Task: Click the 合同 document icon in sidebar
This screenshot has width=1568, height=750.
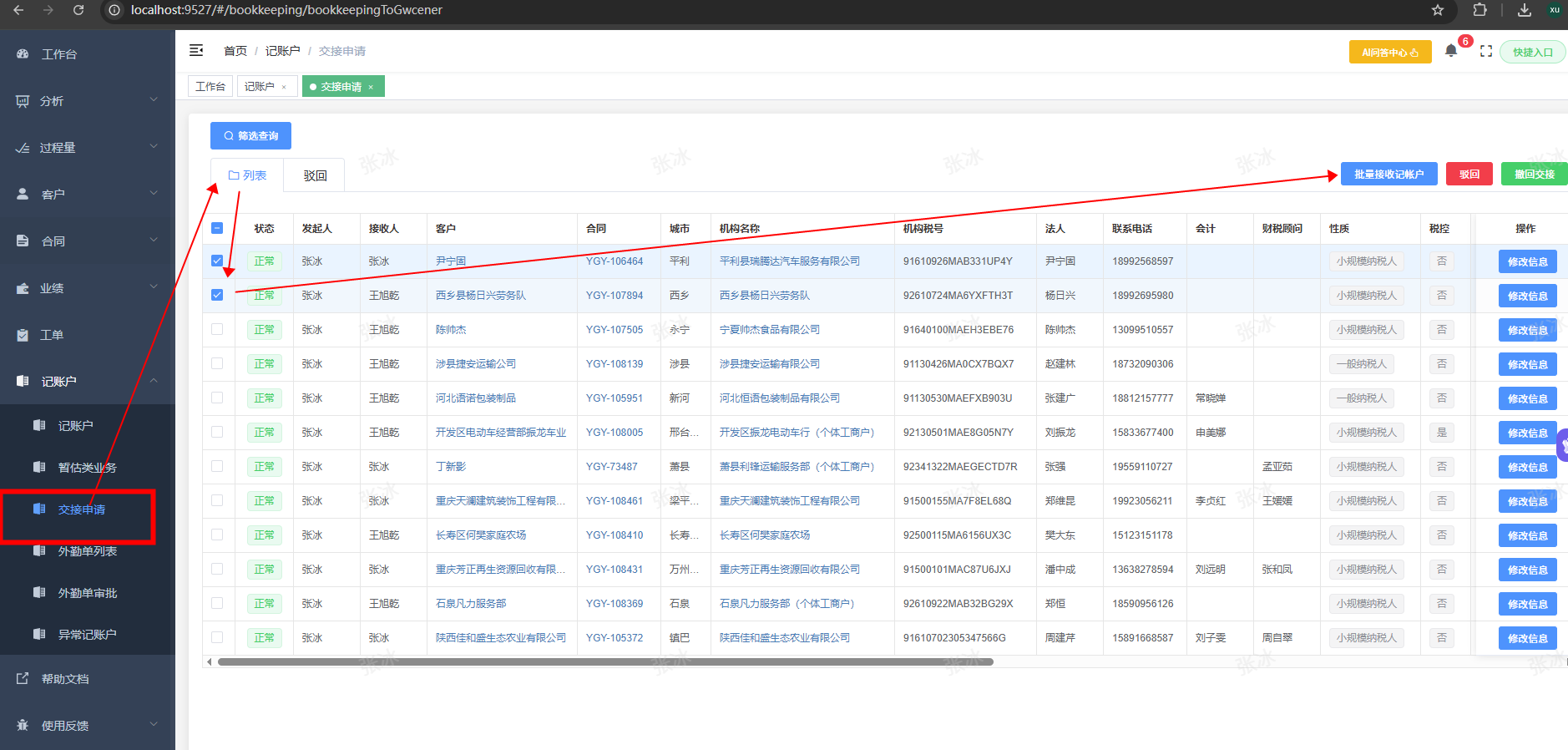Action: pos(23,241)
